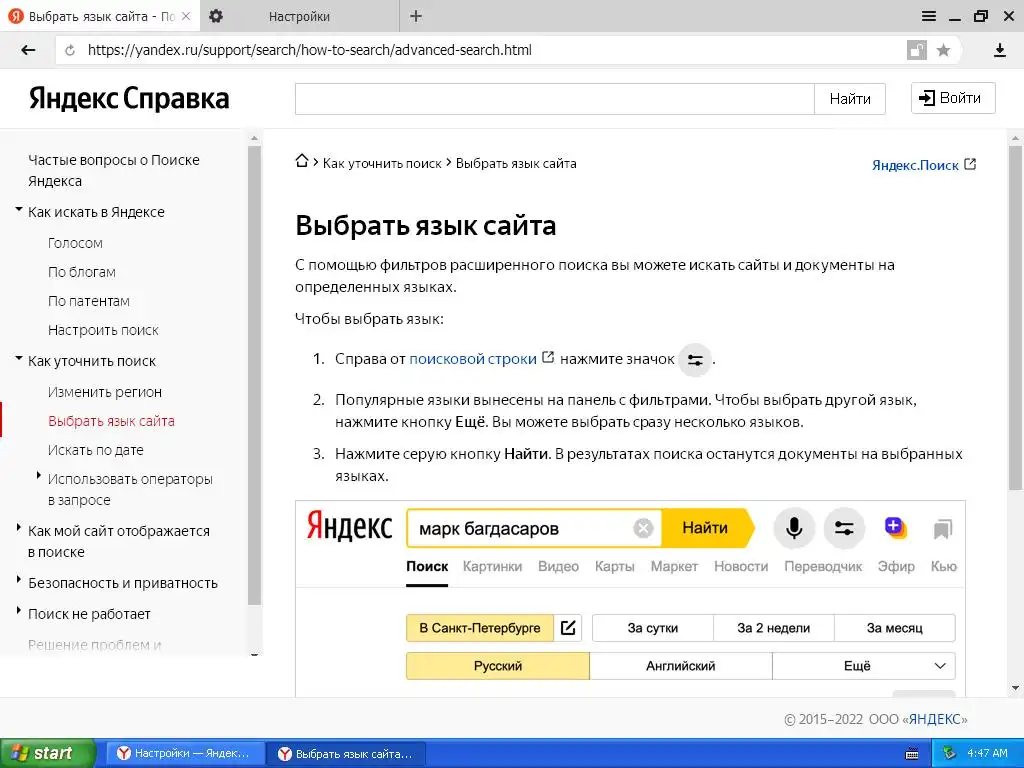Viewport: 1024px width, 768px height.
Task: Open the Ещё languages dropdown
Action: click(x=863, y=666)
